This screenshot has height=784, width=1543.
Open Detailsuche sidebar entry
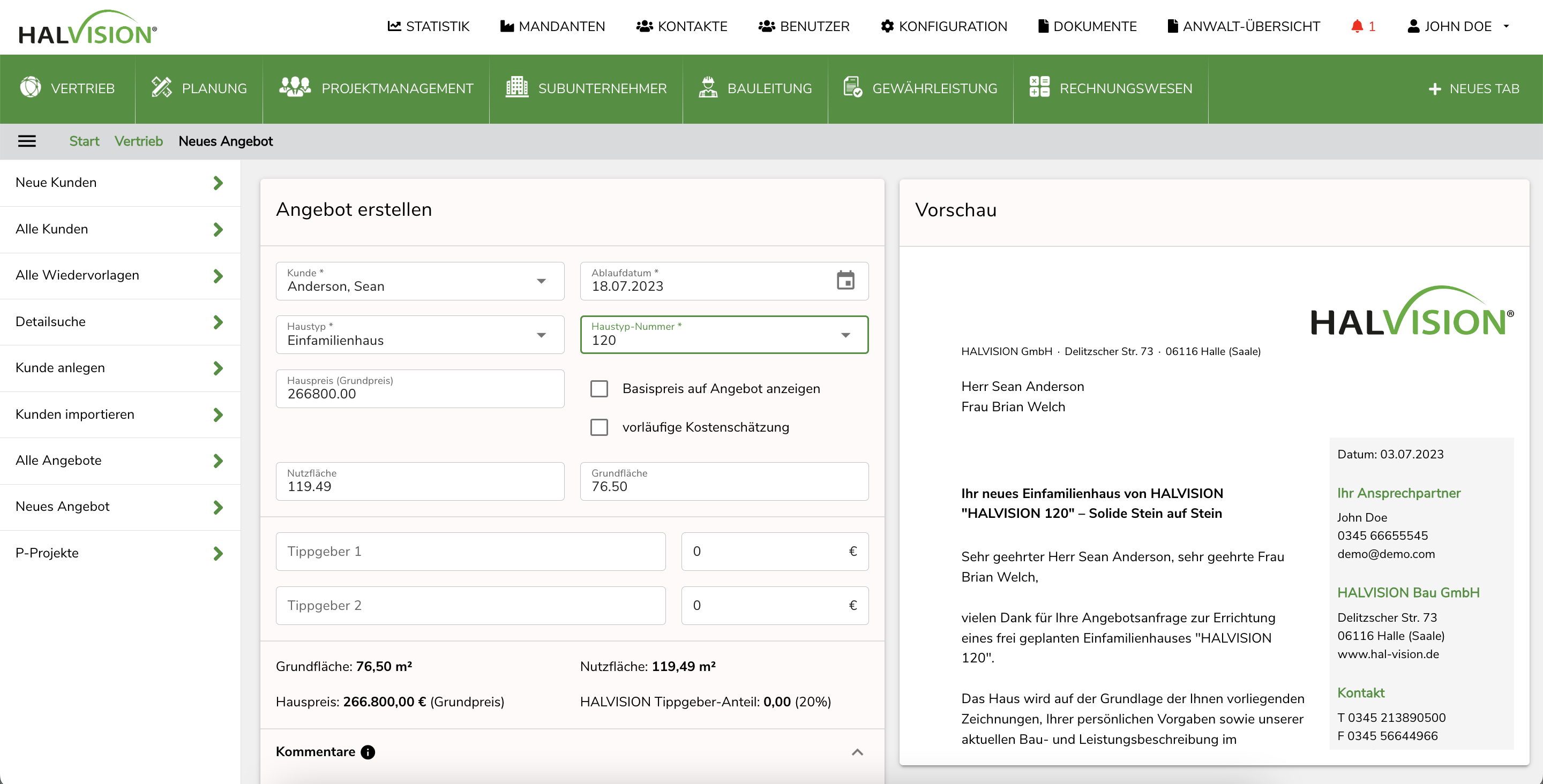click(x=120, y=322)
